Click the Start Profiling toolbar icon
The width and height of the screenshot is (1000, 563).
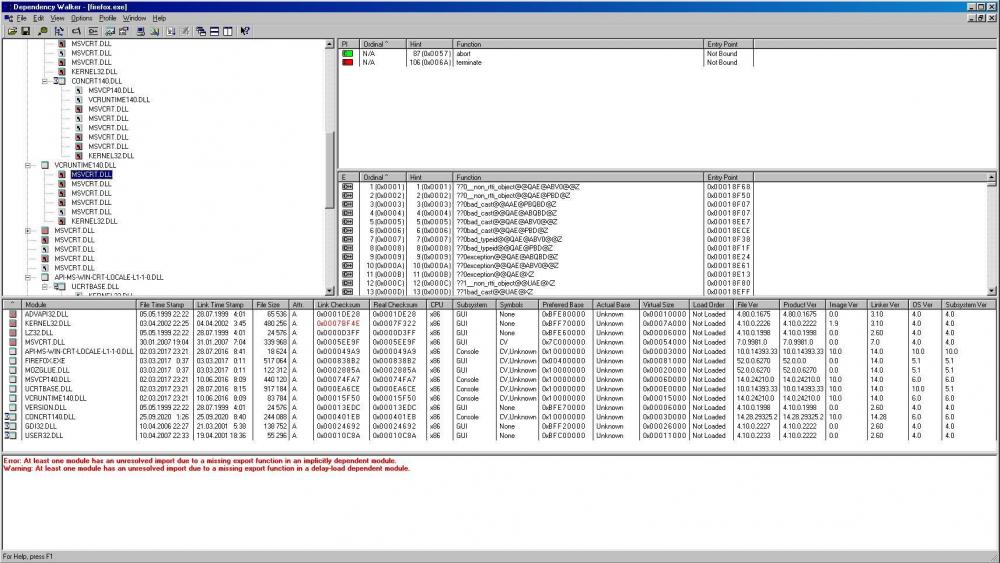click(171, 31)
